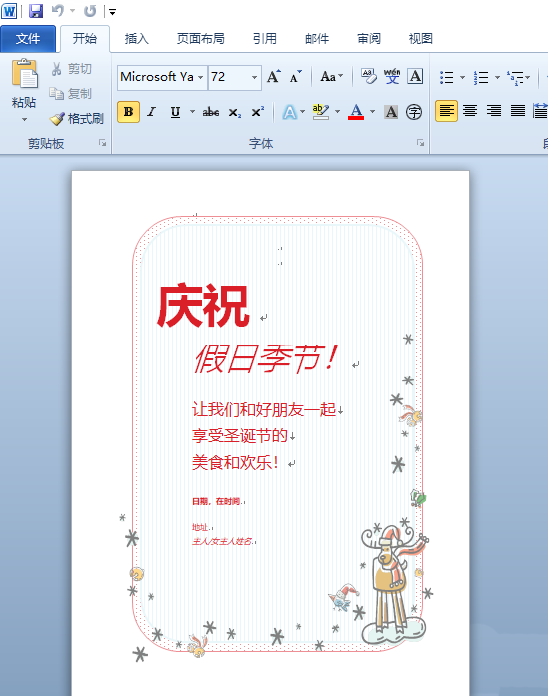Toggle subscript formatting
This screenshot has height=696, width=548.
point(234,112)
